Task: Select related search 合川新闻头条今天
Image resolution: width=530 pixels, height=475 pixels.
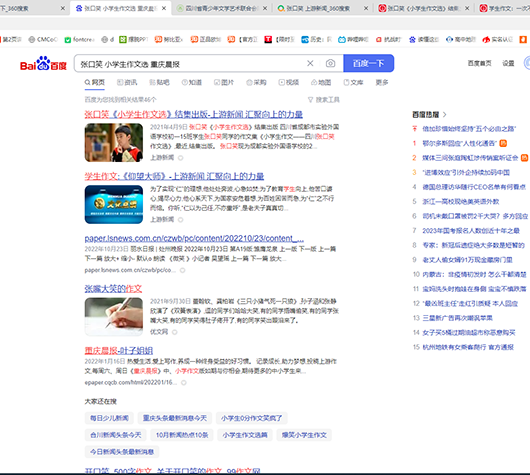Action: coord(116,435)
